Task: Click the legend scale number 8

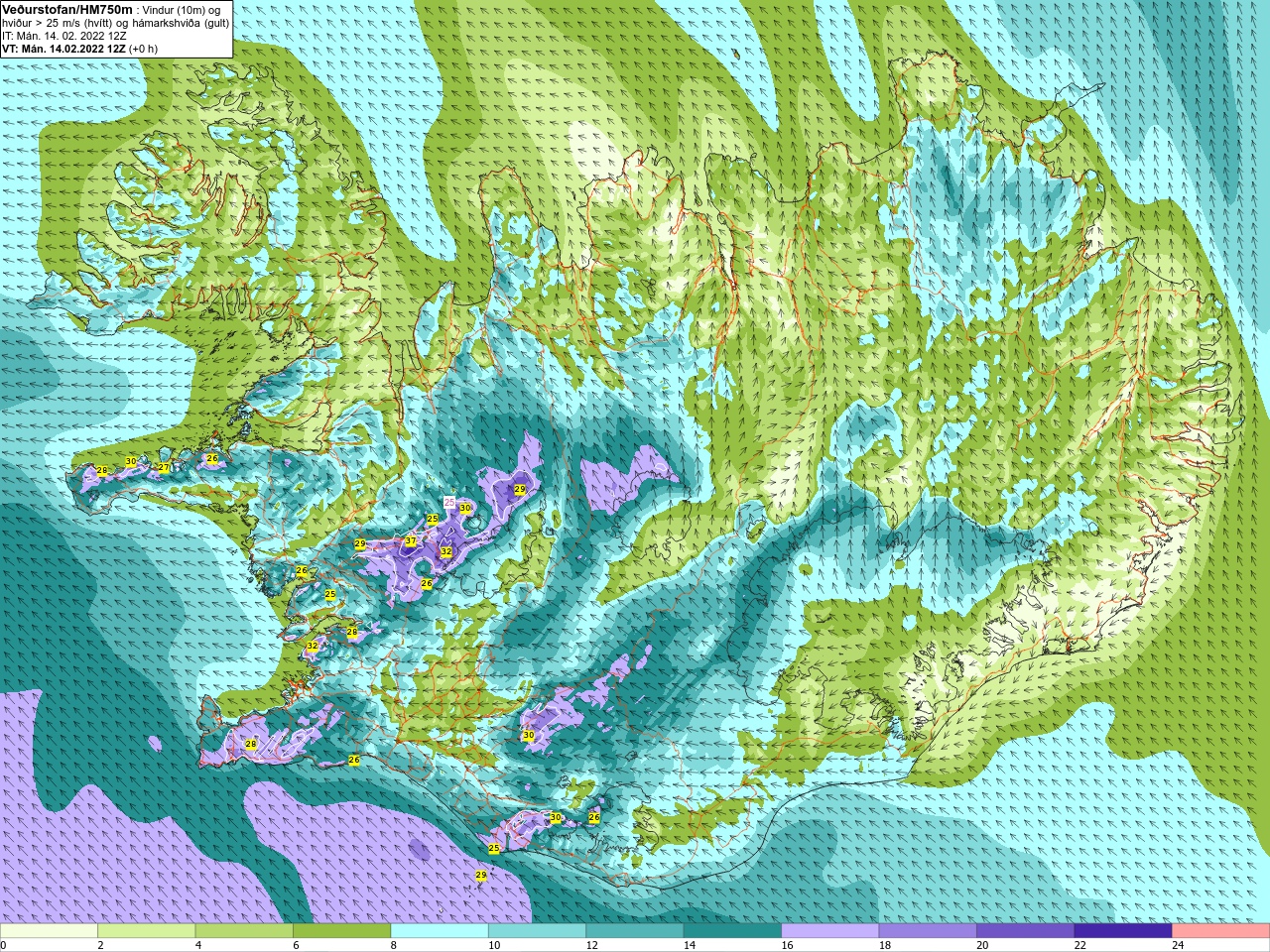Action: click(x=394, y=946)
